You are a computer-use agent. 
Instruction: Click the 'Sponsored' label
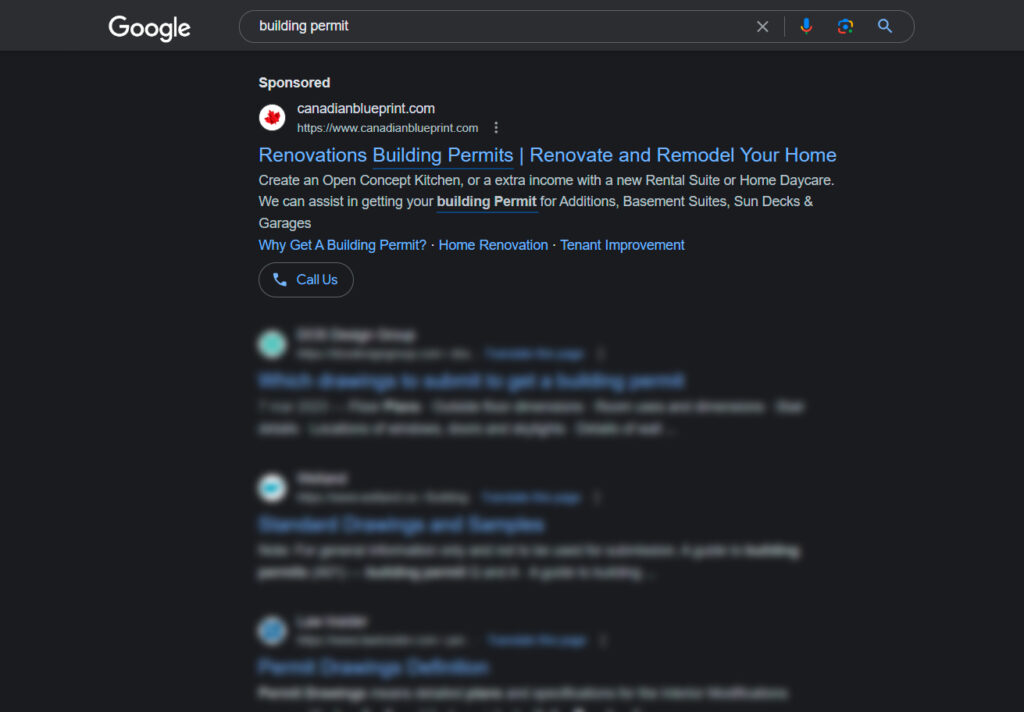(295, 83)
